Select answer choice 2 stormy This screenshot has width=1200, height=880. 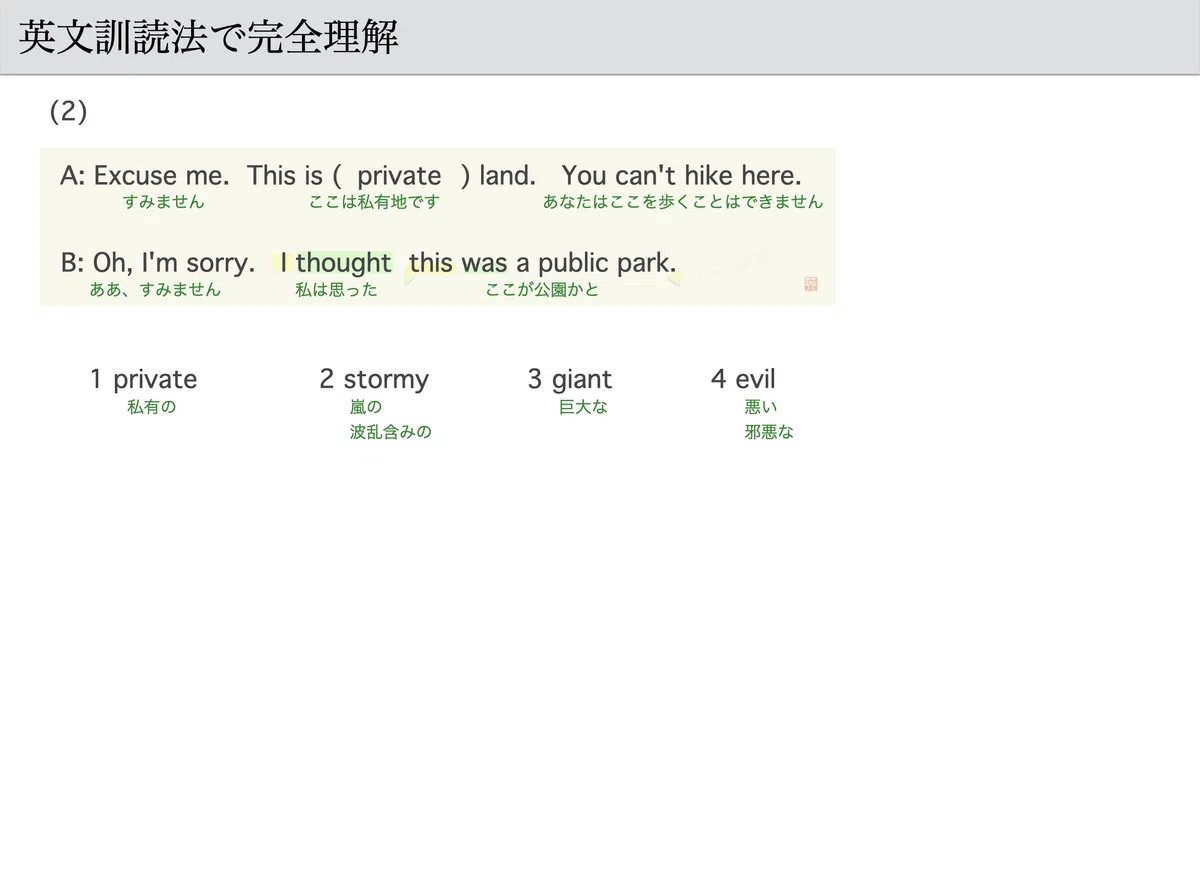[x=374, y=379]
